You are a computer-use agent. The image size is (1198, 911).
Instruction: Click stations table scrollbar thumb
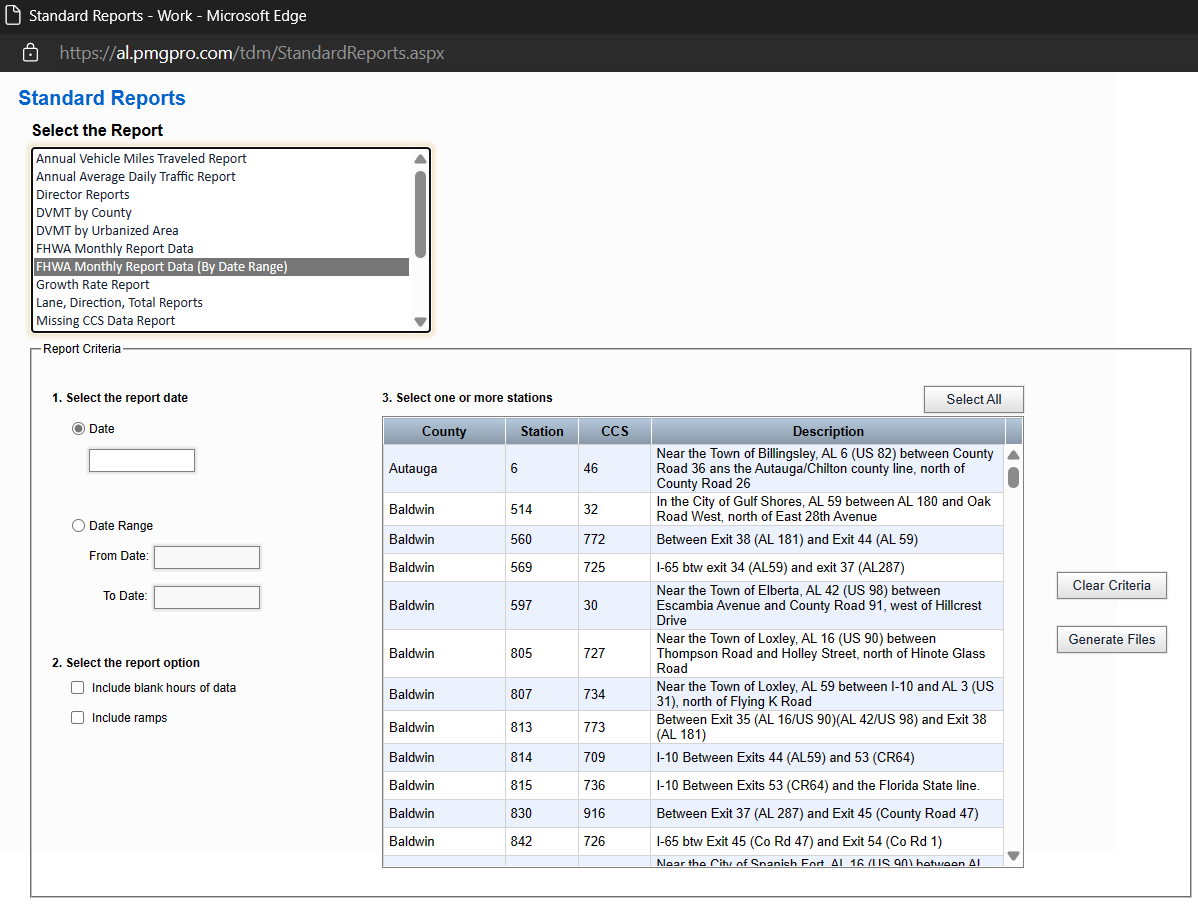coord(1013,478)
